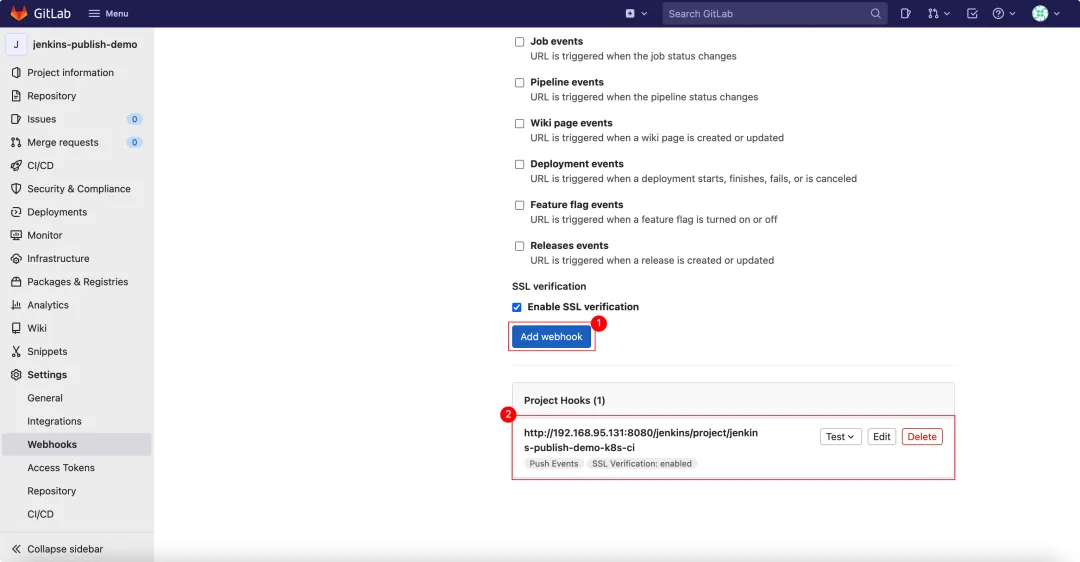Open the To-Do list icon
The width and height of the screenshot is (1080, 562).
click(x=972, y=13)
